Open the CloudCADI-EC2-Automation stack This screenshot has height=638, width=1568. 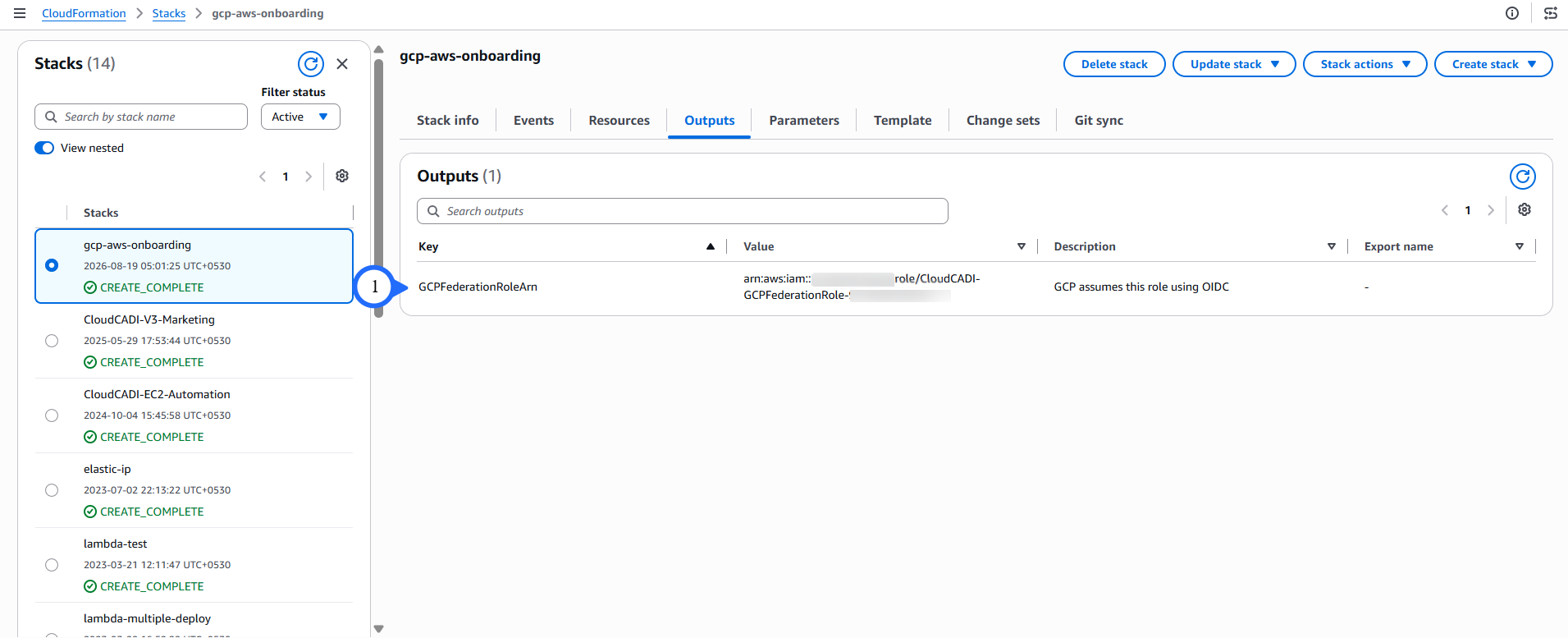click(157, 394)
